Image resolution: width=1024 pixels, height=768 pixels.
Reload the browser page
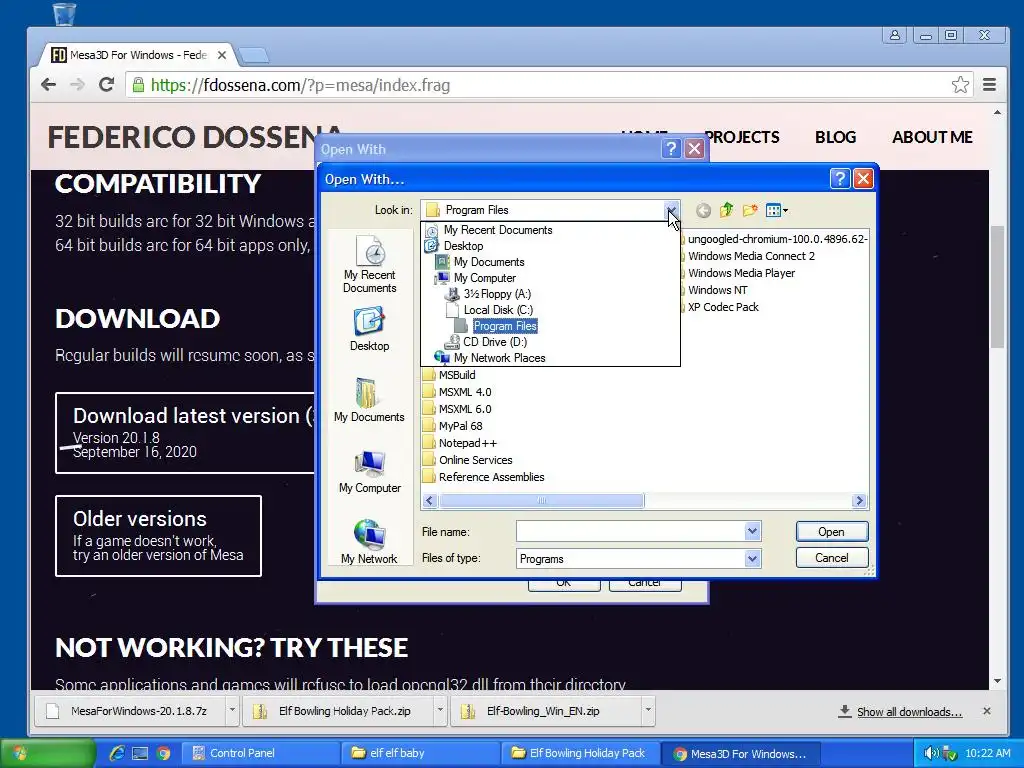106,85
